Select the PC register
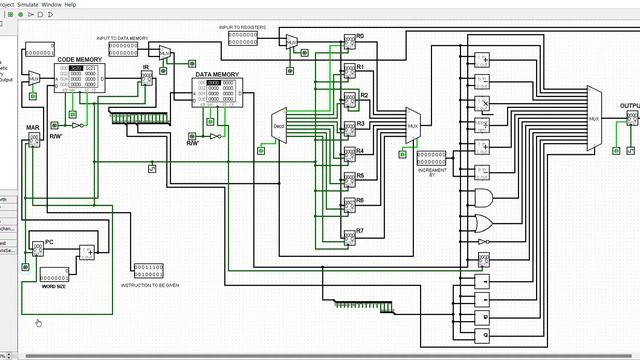The width and height of the screenshot is (640, 360). 38,249
